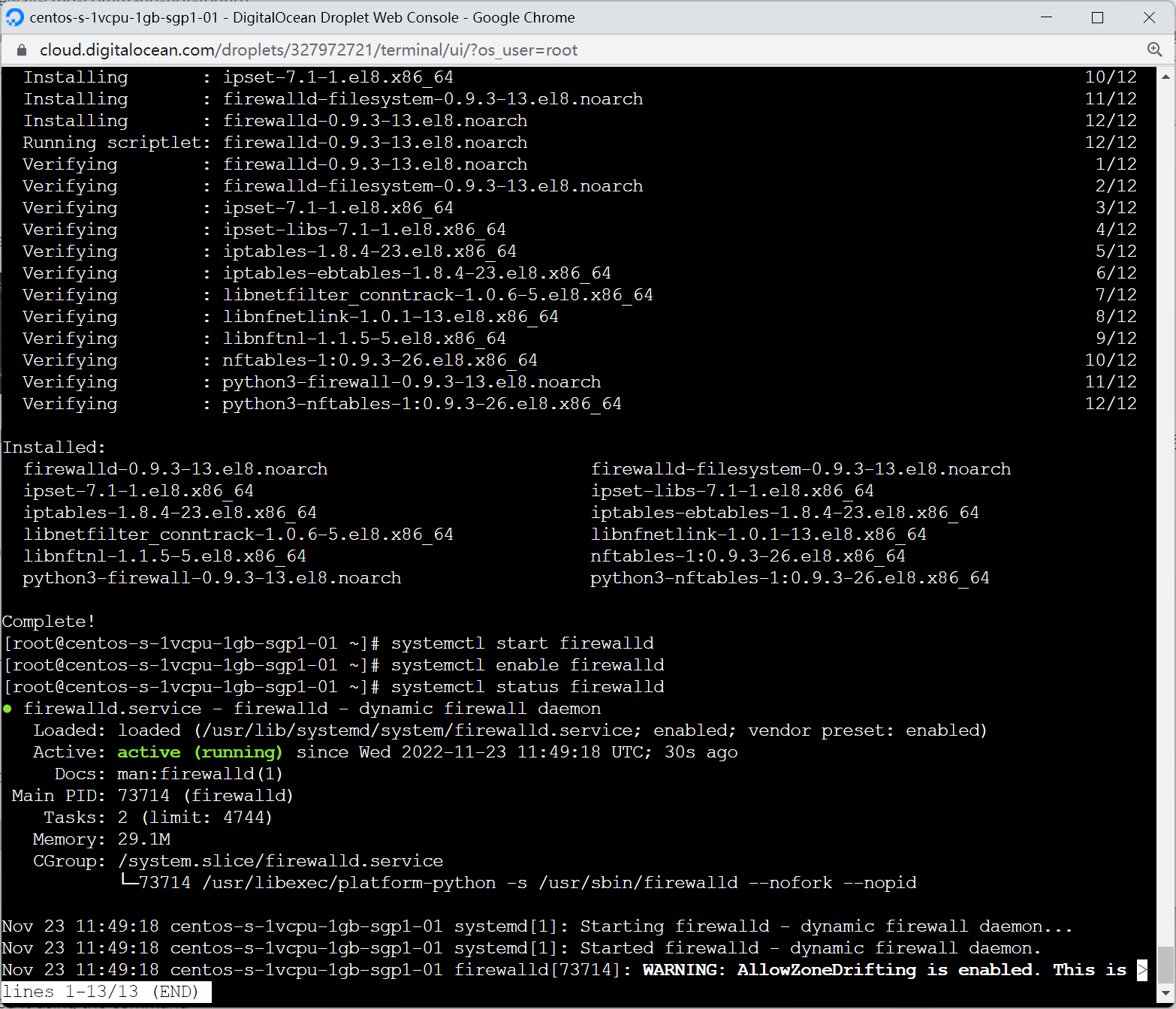Click the green 'active (running)' status text
The image size is (1176, 1009).
pyautogui.click(x=200, y=752)
